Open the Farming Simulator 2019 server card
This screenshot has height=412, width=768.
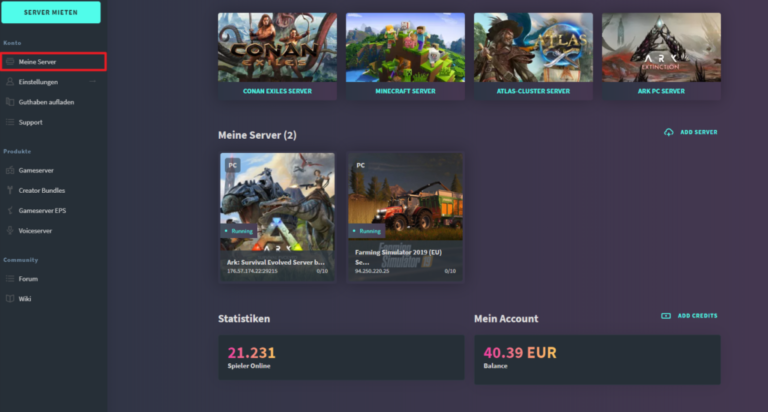point(405,217)
